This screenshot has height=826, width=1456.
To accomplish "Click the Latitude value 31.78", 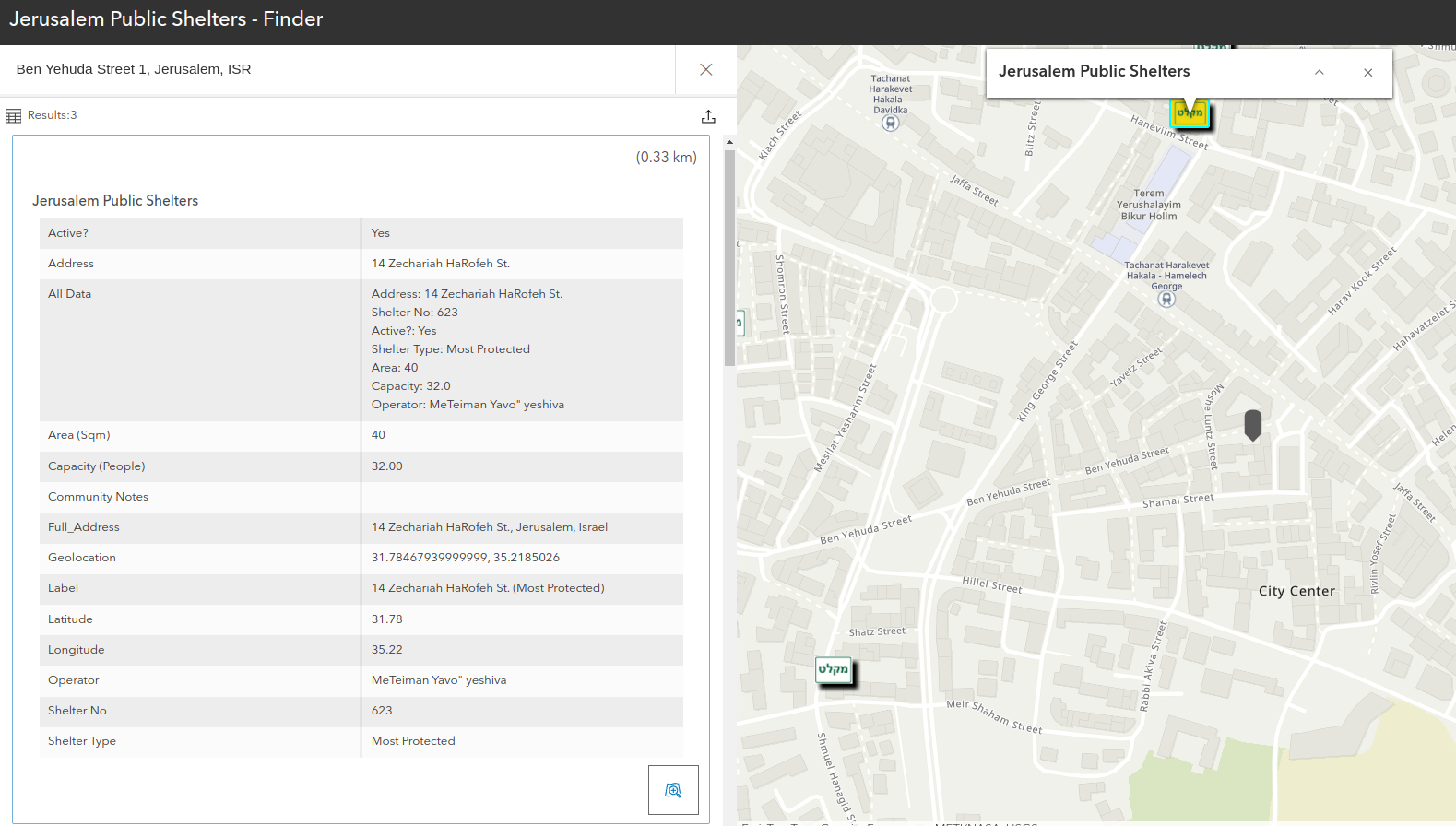I will point(387,619).
